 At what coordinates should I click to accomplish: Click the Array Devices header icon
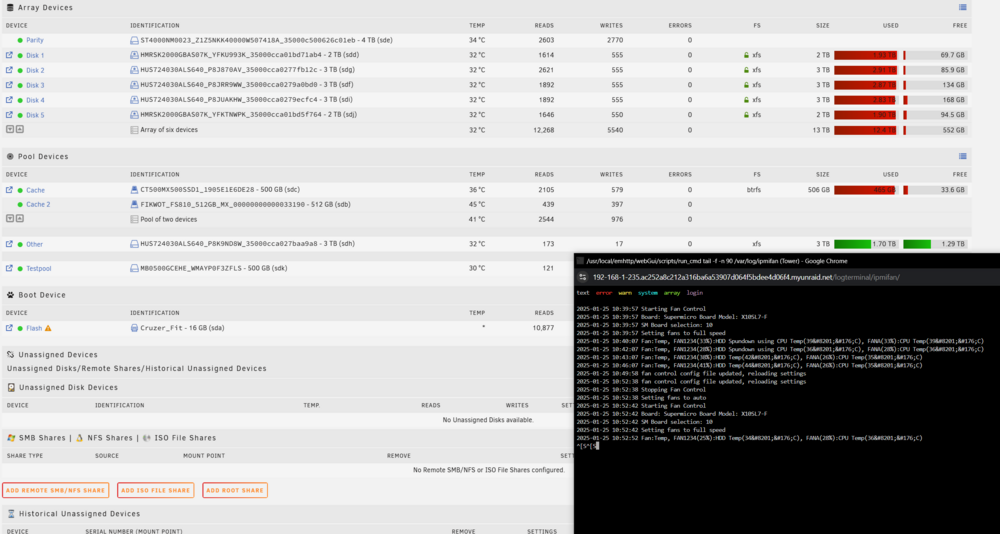(x=10, y=8)
